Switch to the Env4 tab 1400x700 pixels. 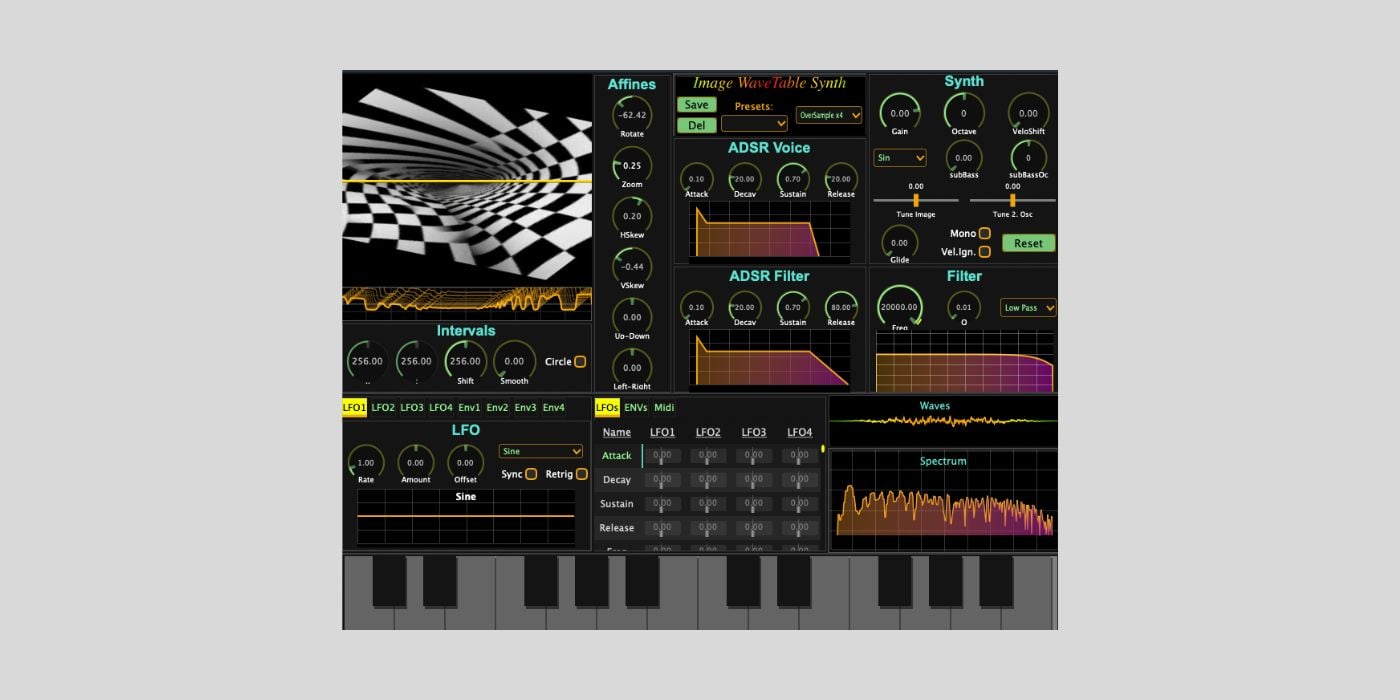point(553,407)
